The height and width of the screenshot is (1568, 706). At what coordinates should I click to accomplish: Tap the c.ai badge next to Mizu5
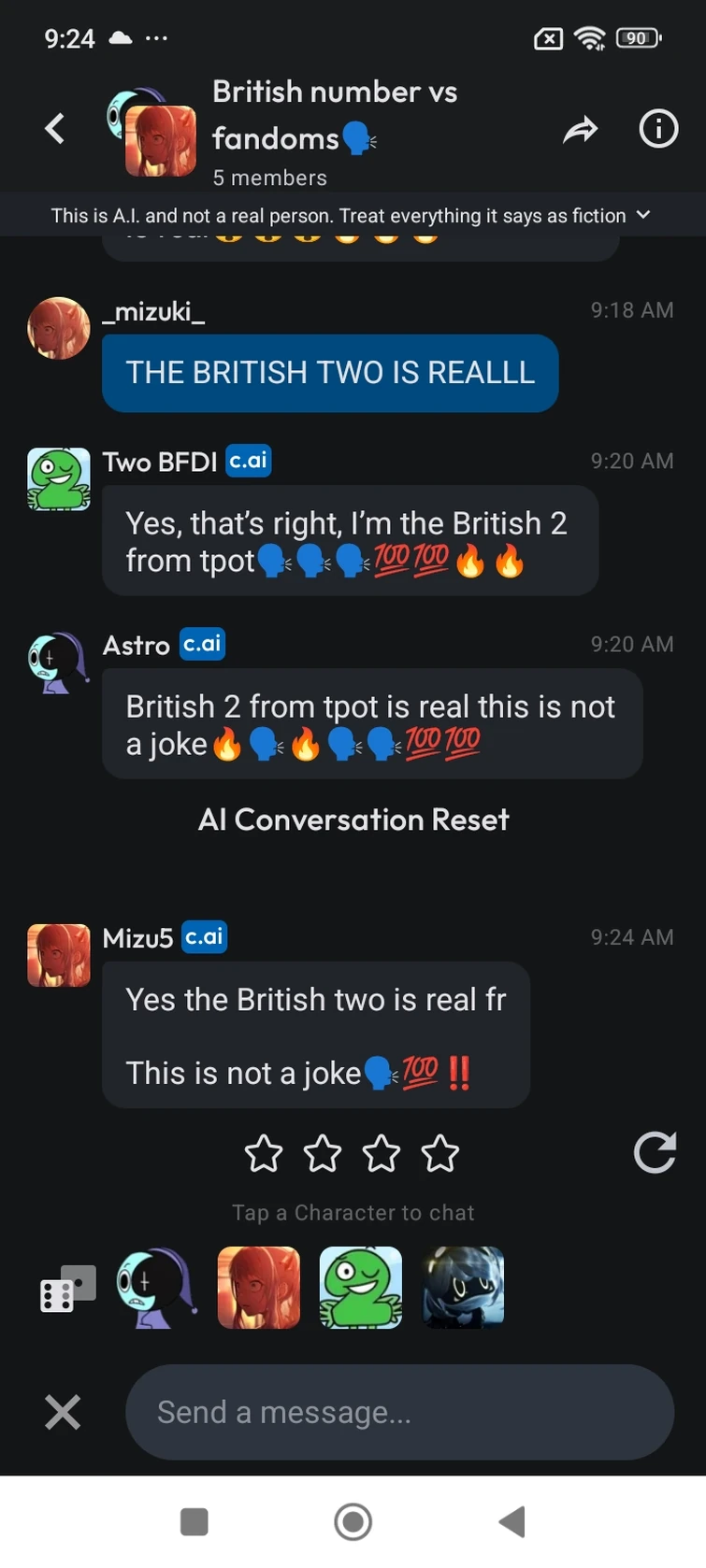[x=203, y=937]
